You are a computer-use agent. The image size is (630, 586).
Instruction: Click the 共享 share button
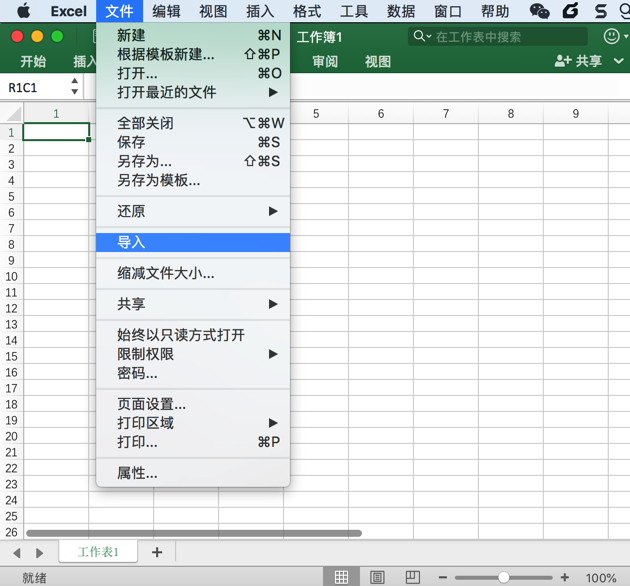point(578,61)
